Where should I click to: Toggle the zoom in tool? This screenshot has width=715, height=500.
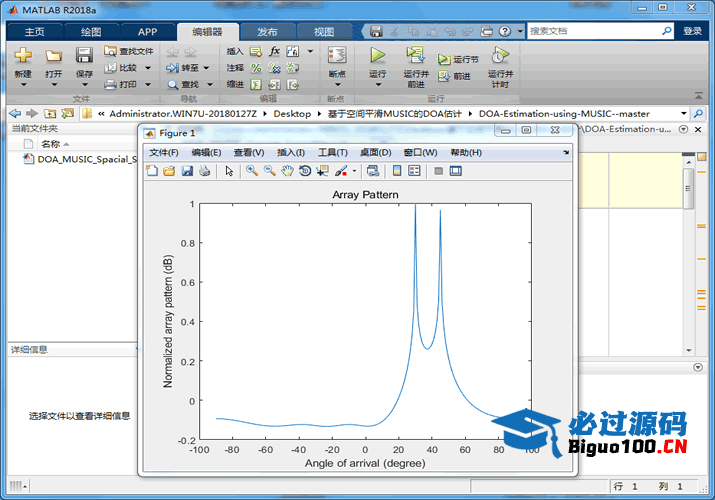pyautogui.click(x=252, y=171)
